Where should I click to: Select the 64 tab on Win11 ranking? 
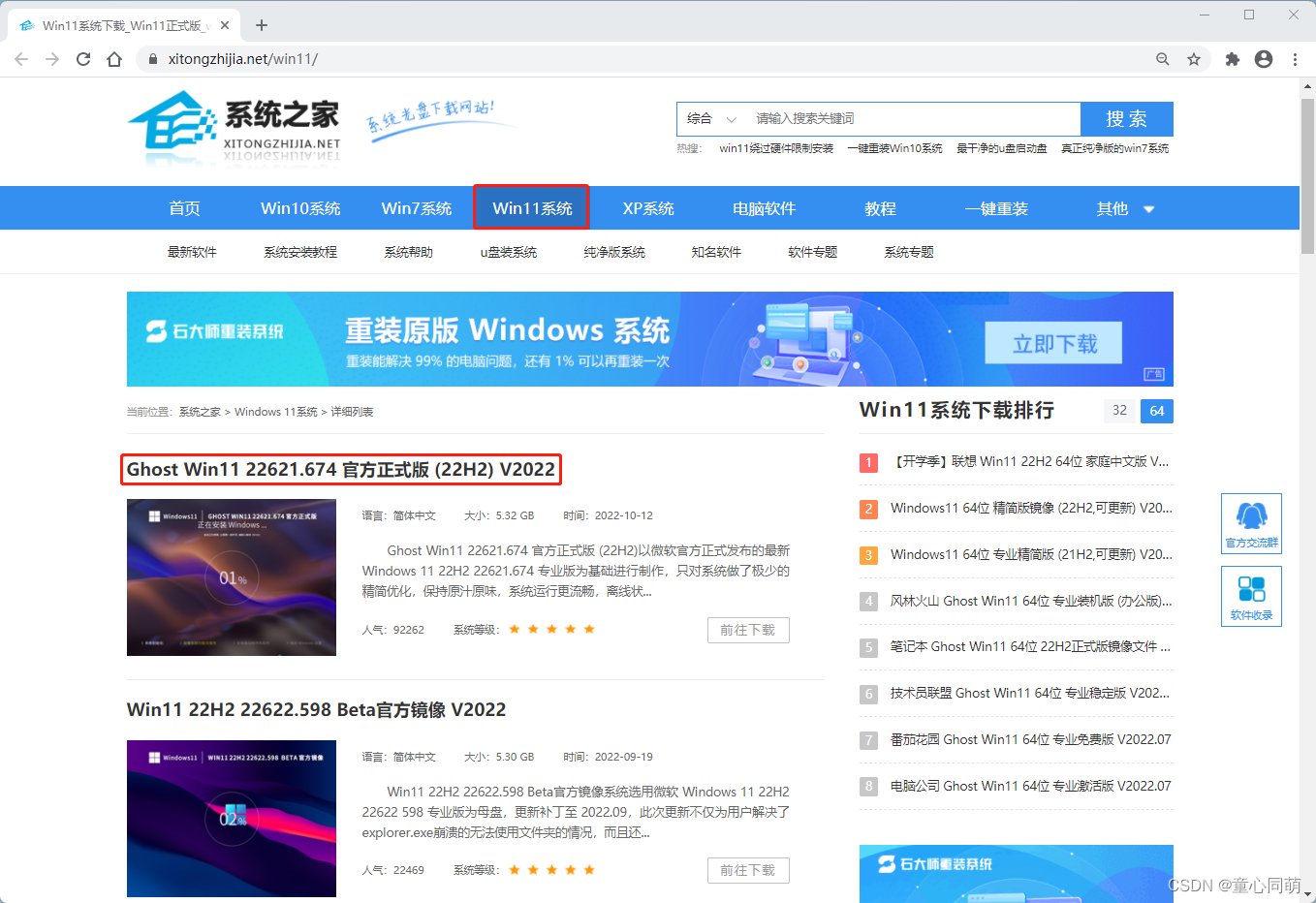click(x=1156, y=411)
